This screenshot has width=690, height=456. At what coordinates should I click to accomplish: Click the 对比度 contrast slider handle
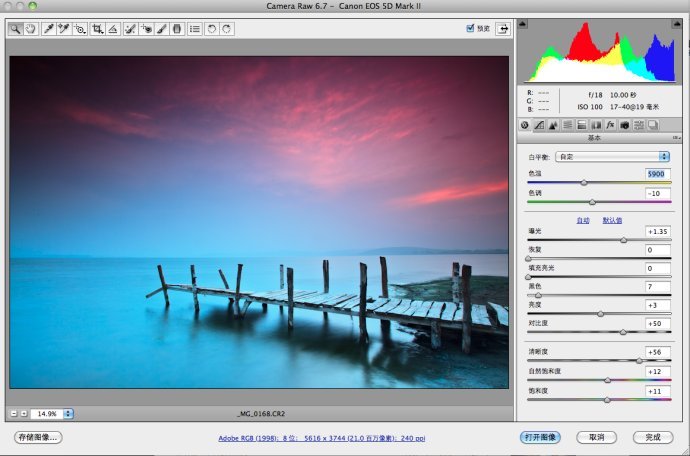(623, 332)
